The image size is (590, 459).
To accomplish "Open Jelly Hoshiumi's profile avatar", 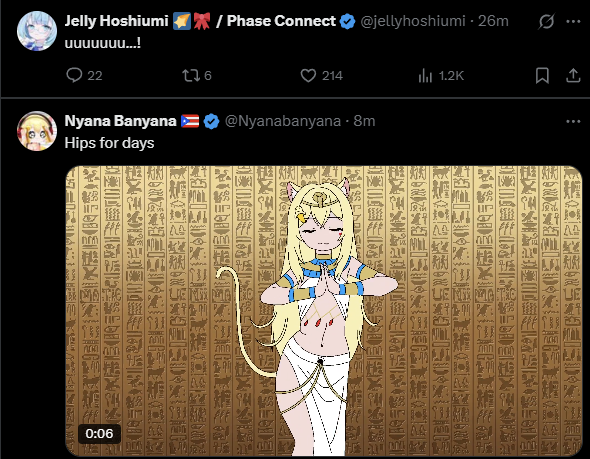I will pos(37,30).
